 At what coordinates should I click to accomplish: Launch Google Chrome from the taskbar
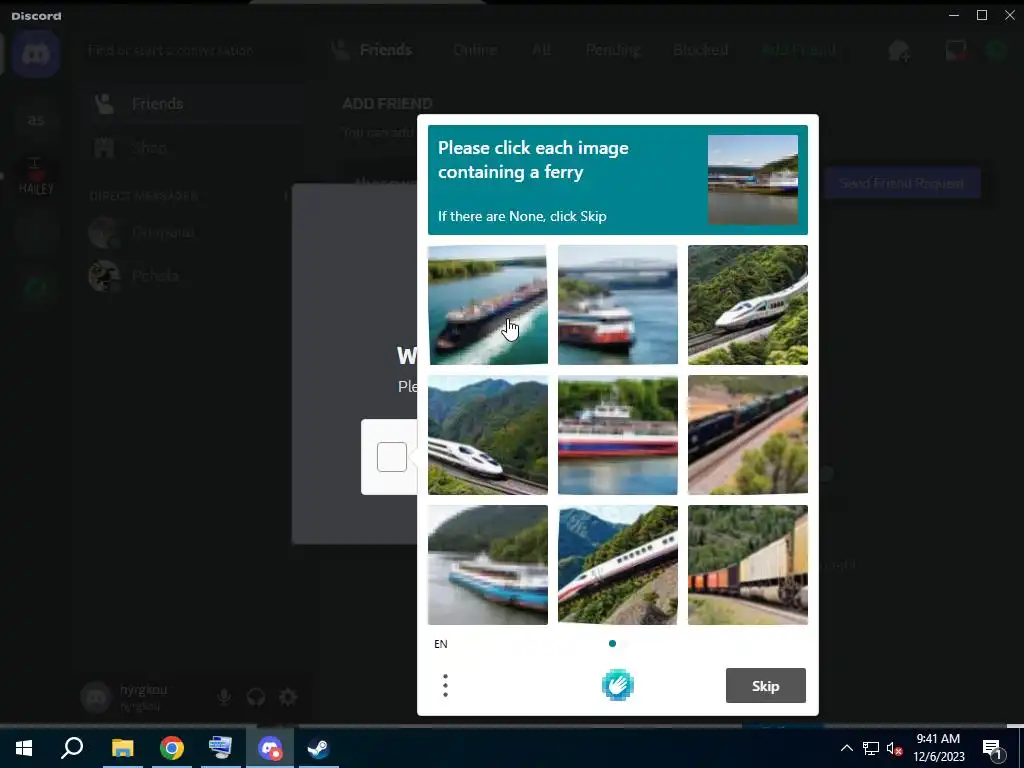pos(172,748)
